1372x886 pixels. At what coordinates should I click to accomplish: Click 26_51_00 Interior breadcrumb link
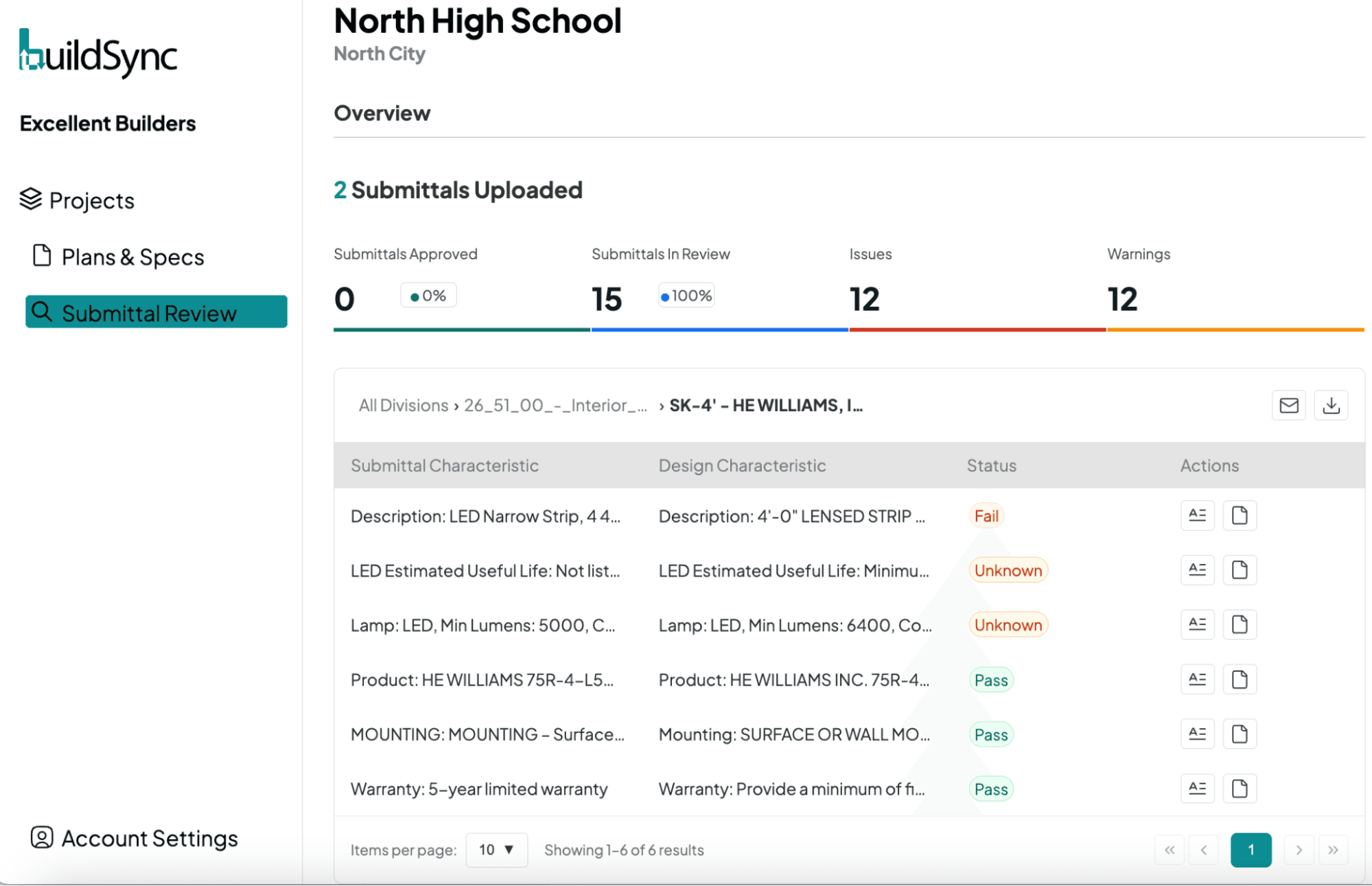tap(555, 406)
